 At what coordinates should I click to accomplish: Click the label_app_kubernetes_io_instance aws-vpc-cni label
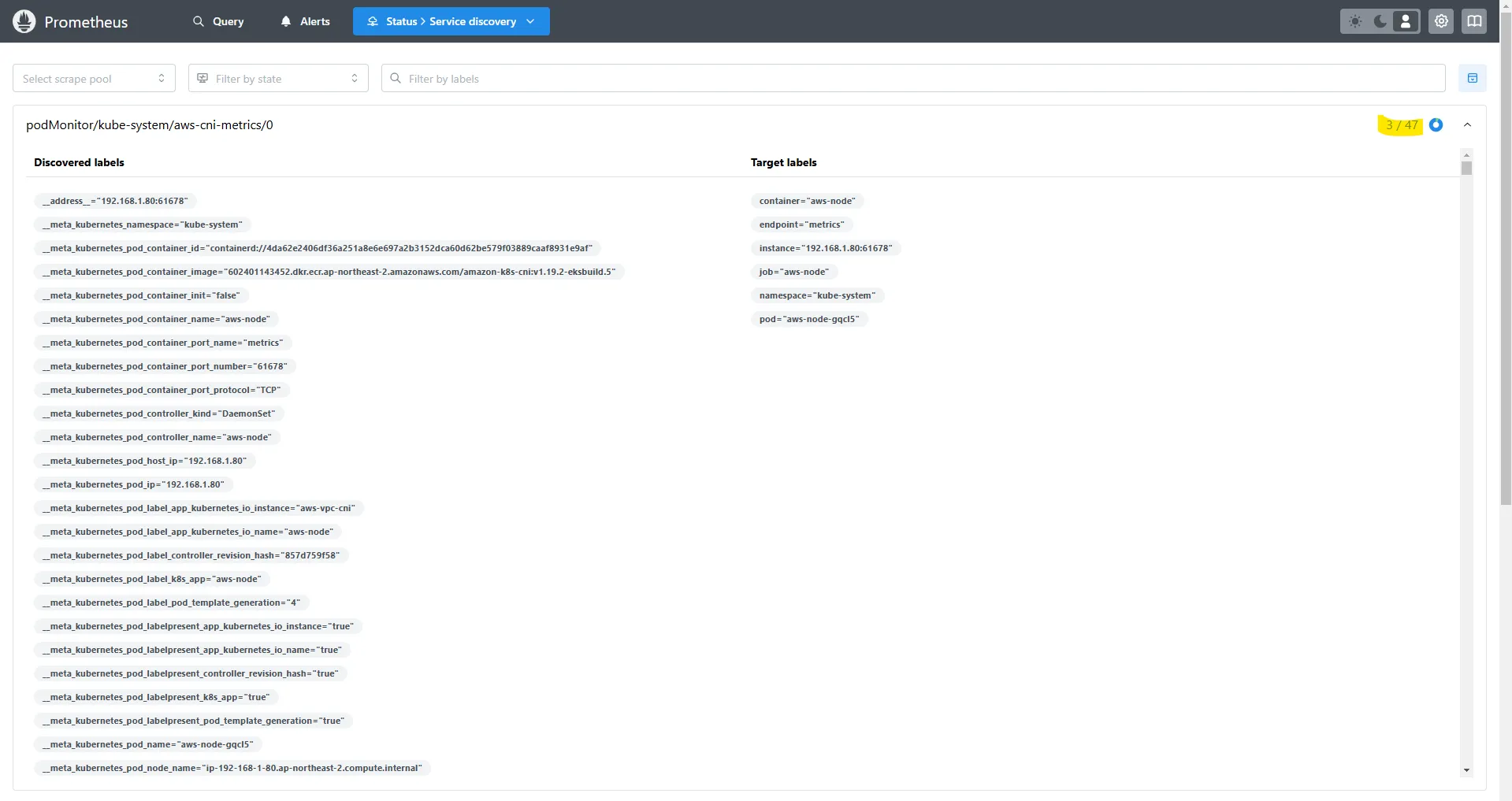[199, 508]
